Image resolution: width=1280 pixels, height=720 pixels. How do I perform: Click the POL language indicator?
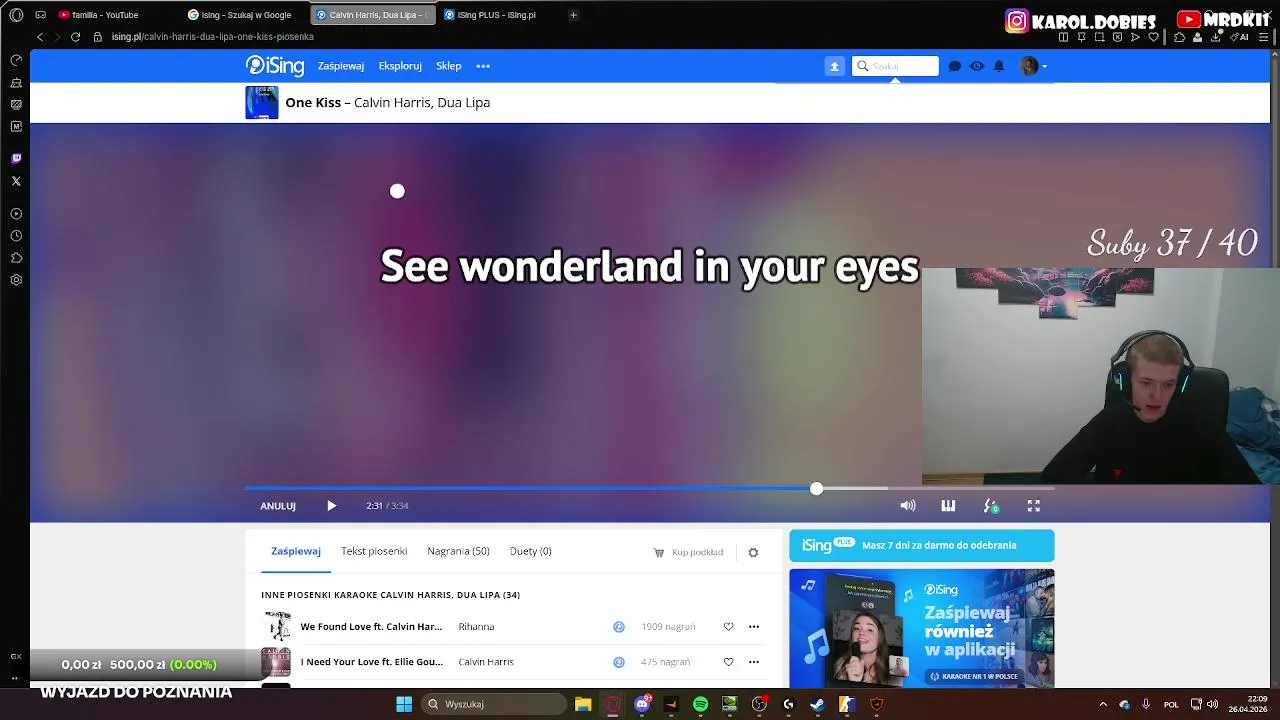(x=1171, y=704)
